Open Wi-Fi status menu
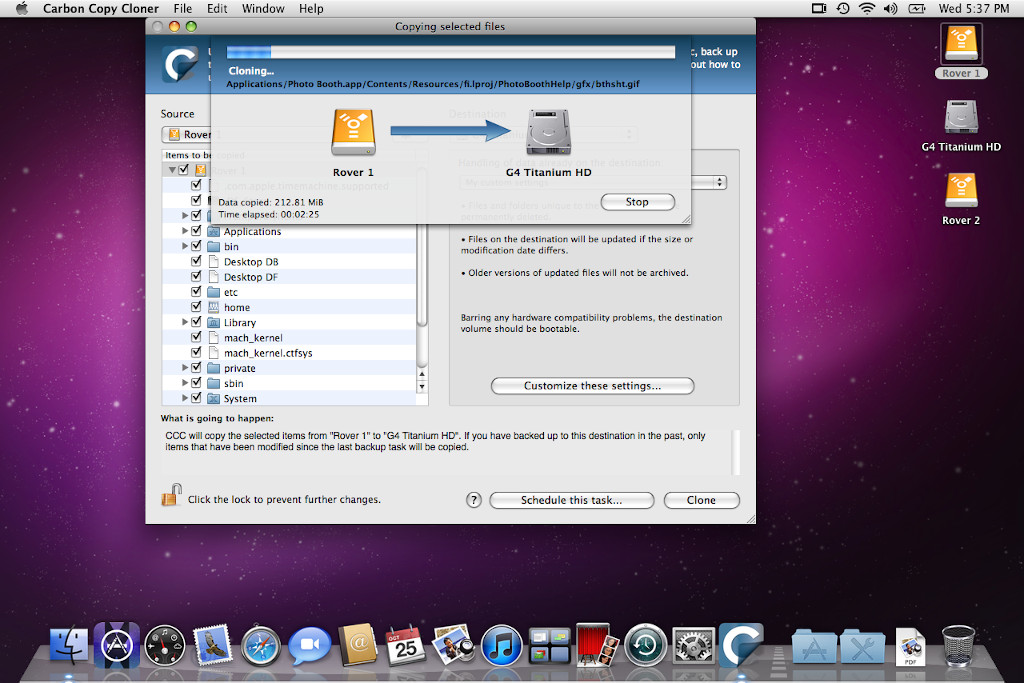The height and width of the screenshot is (683, 1024). point(867,8)
